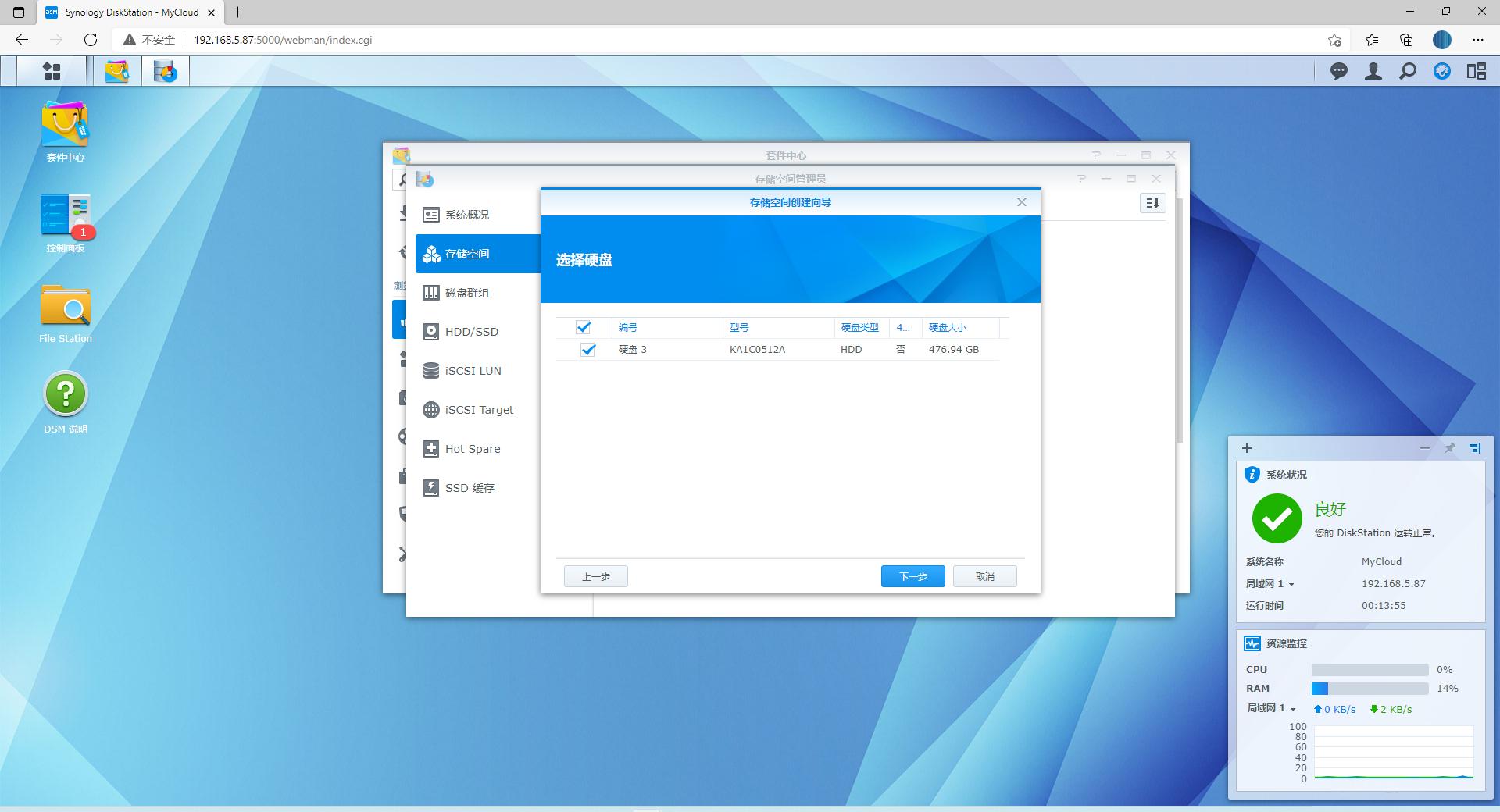This screenshot has height=812, width=1500.
Task: Click the browser address bar URL
Action: (283, 40)
